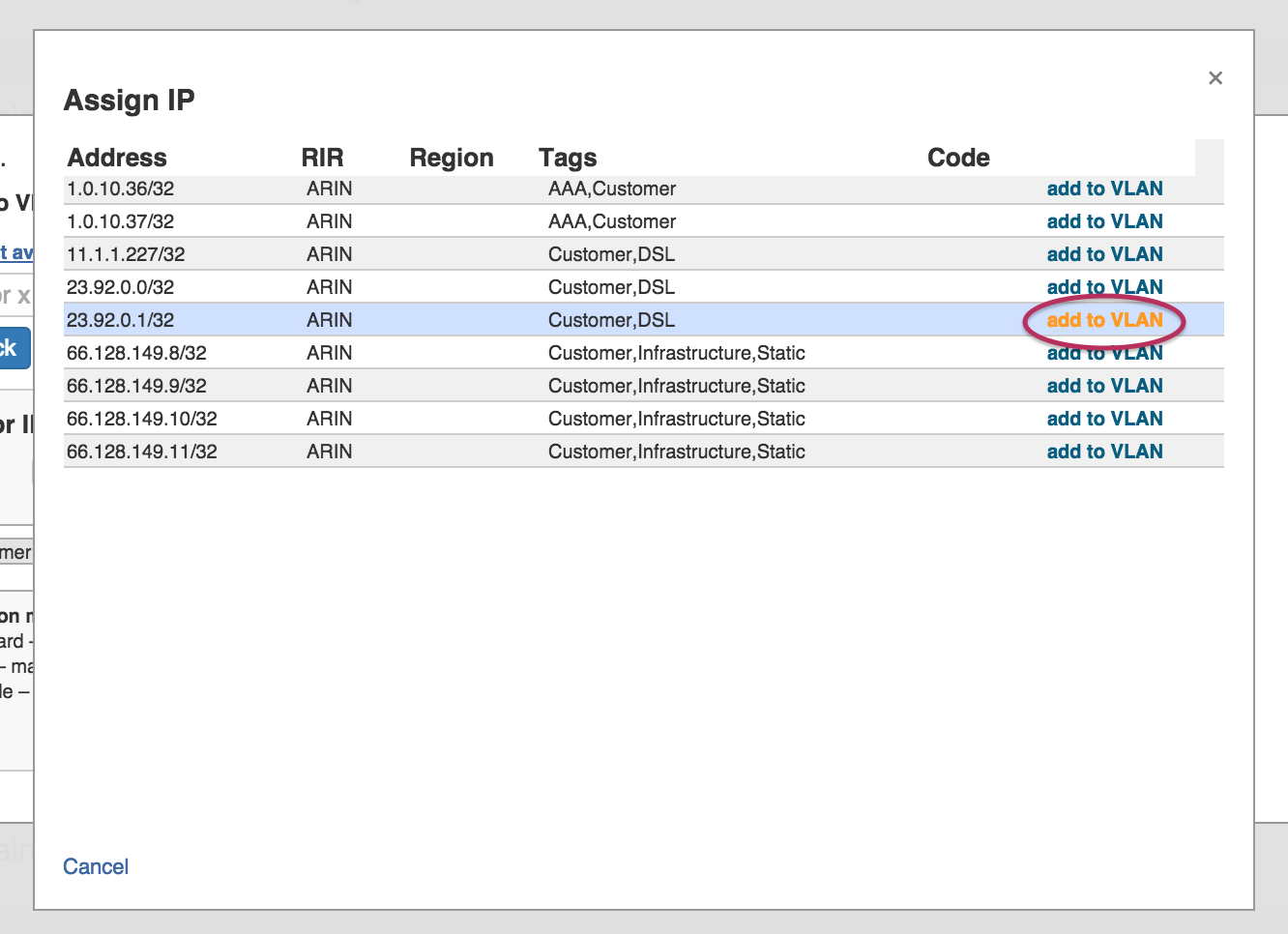Add 23.92.0.0/32 to VLAN

pos(1104,286)
